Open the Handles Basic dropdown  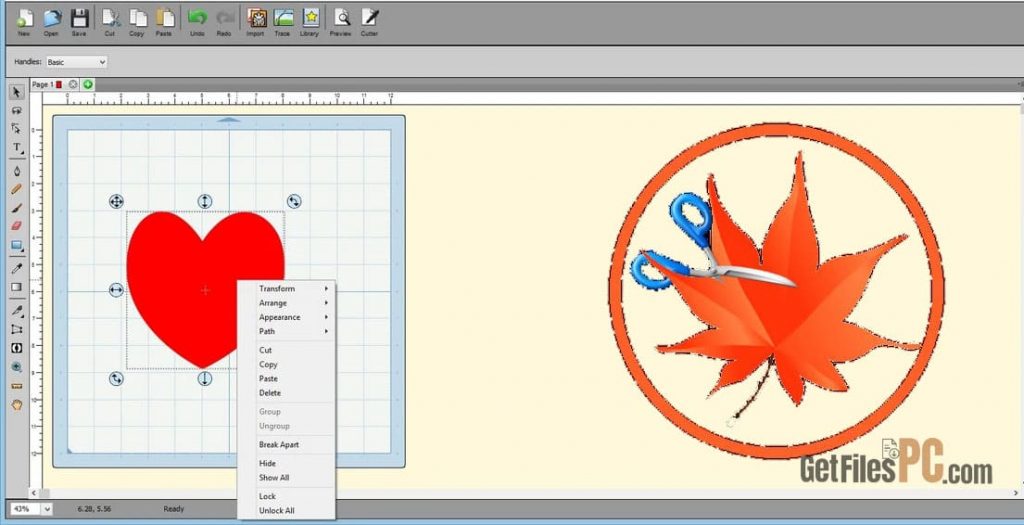76,62
